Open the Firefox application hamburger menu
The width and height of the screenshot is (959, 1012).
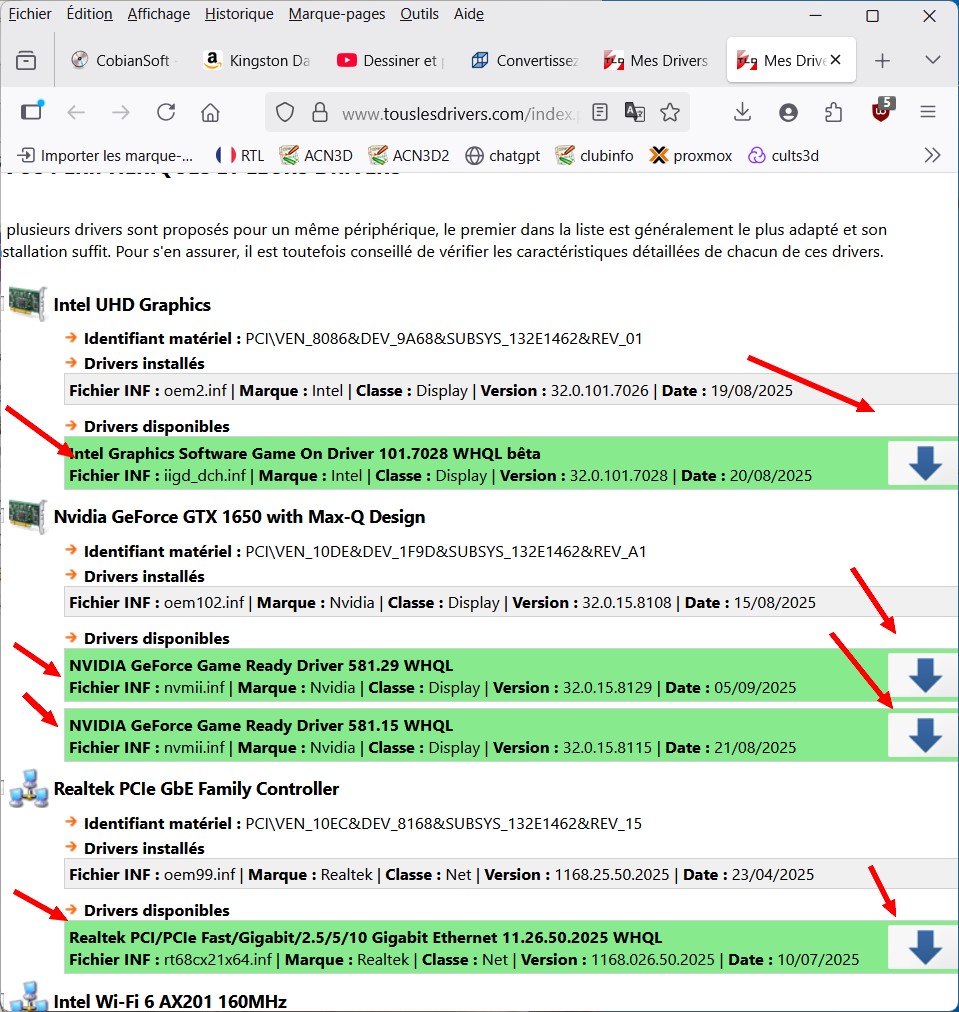(x=927, y=112)
